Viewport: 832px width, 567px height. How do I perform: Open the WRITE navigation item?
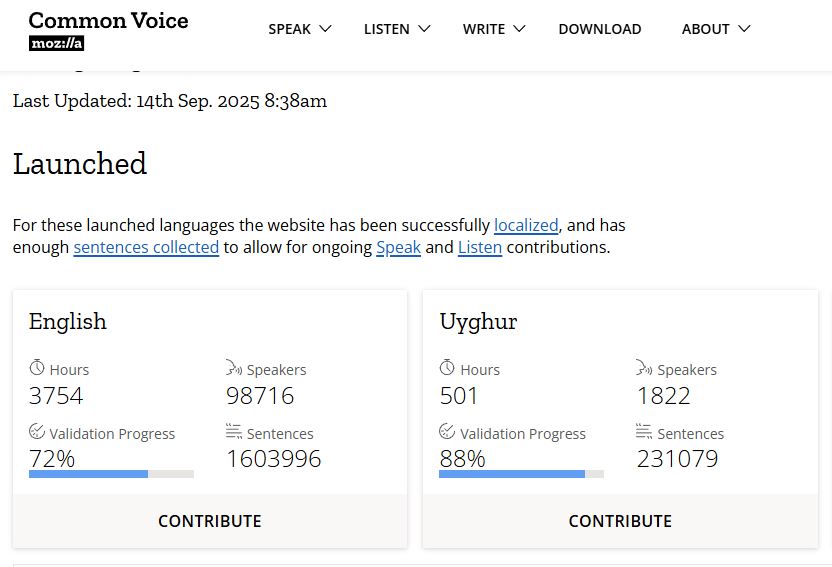tap(484, 29)
